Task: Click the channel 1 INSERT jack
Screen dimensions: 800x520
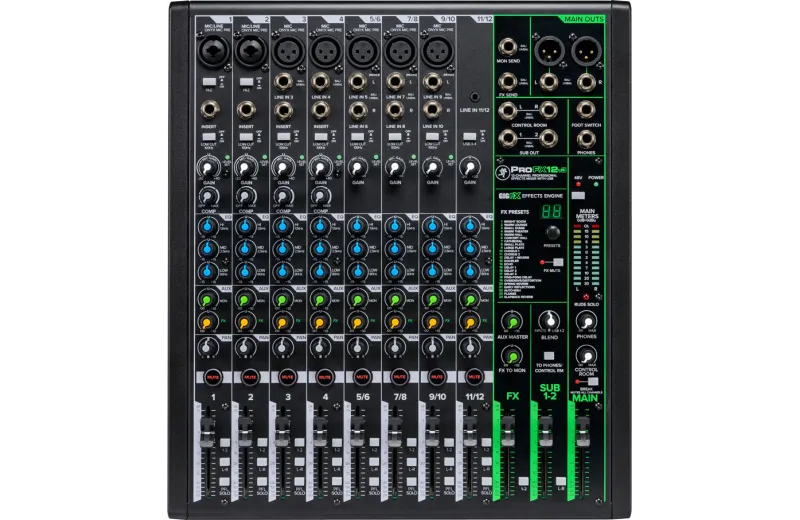Action: [x=209, y=110]
